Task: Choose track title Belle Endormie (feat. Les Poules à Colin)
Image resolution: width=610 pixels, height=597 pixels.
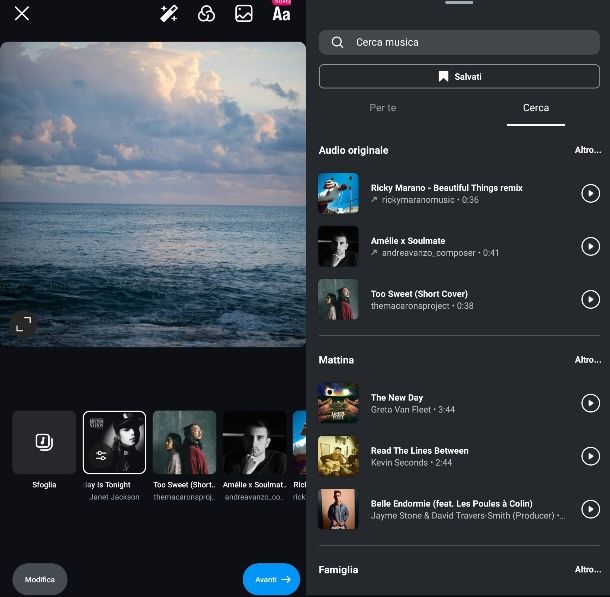Action: [x=452, y=504]
